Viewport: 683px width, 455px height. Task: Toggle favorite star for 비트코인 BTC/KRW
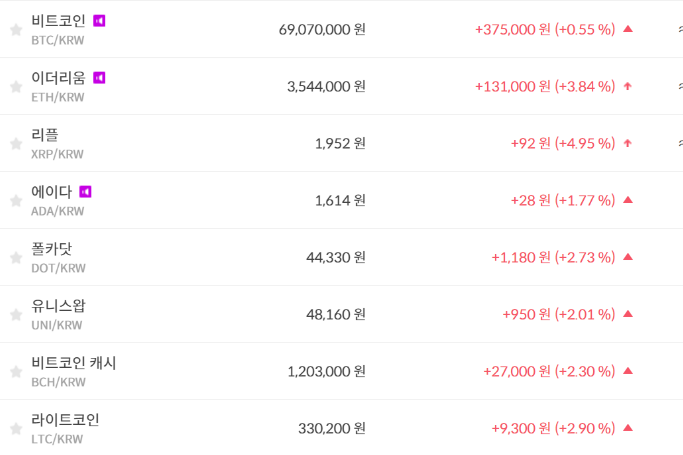[16, 30]
